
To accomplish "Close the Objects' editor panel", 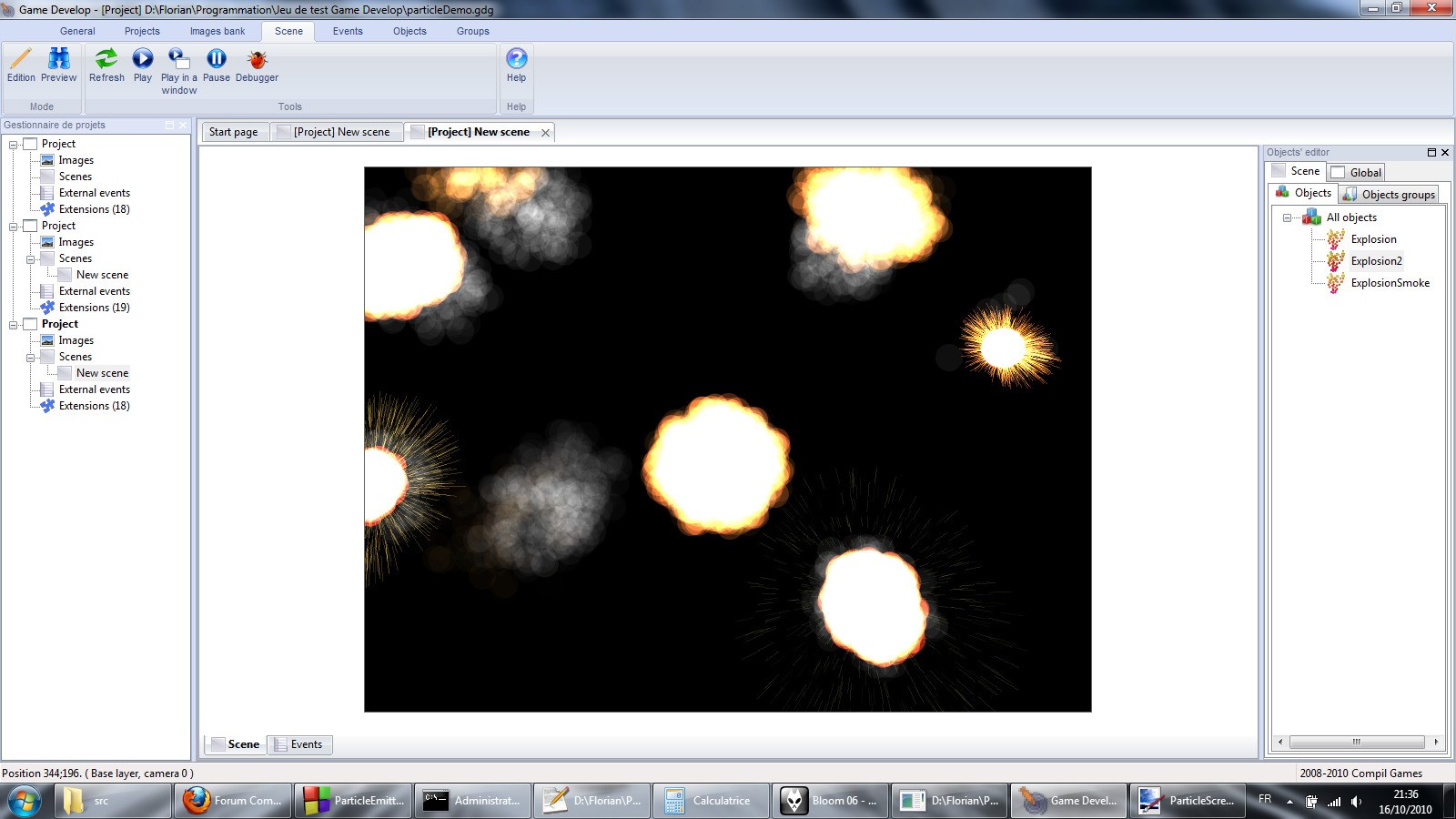I will click(1445, 152).
